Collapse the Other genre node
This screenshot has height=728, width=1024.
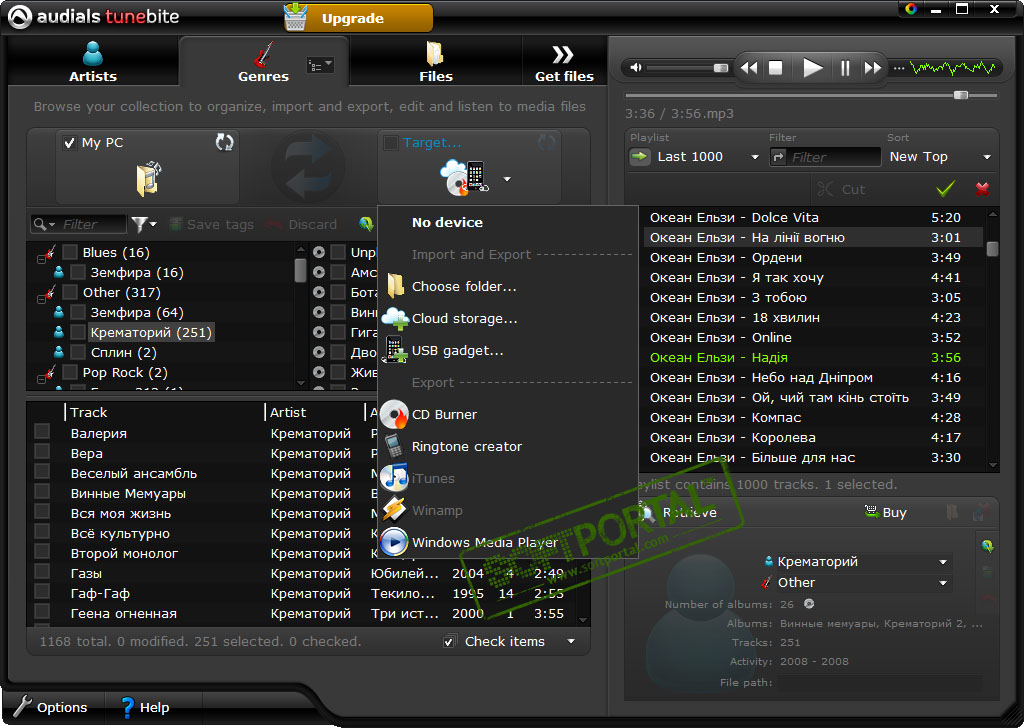click(x=41, y=299)
